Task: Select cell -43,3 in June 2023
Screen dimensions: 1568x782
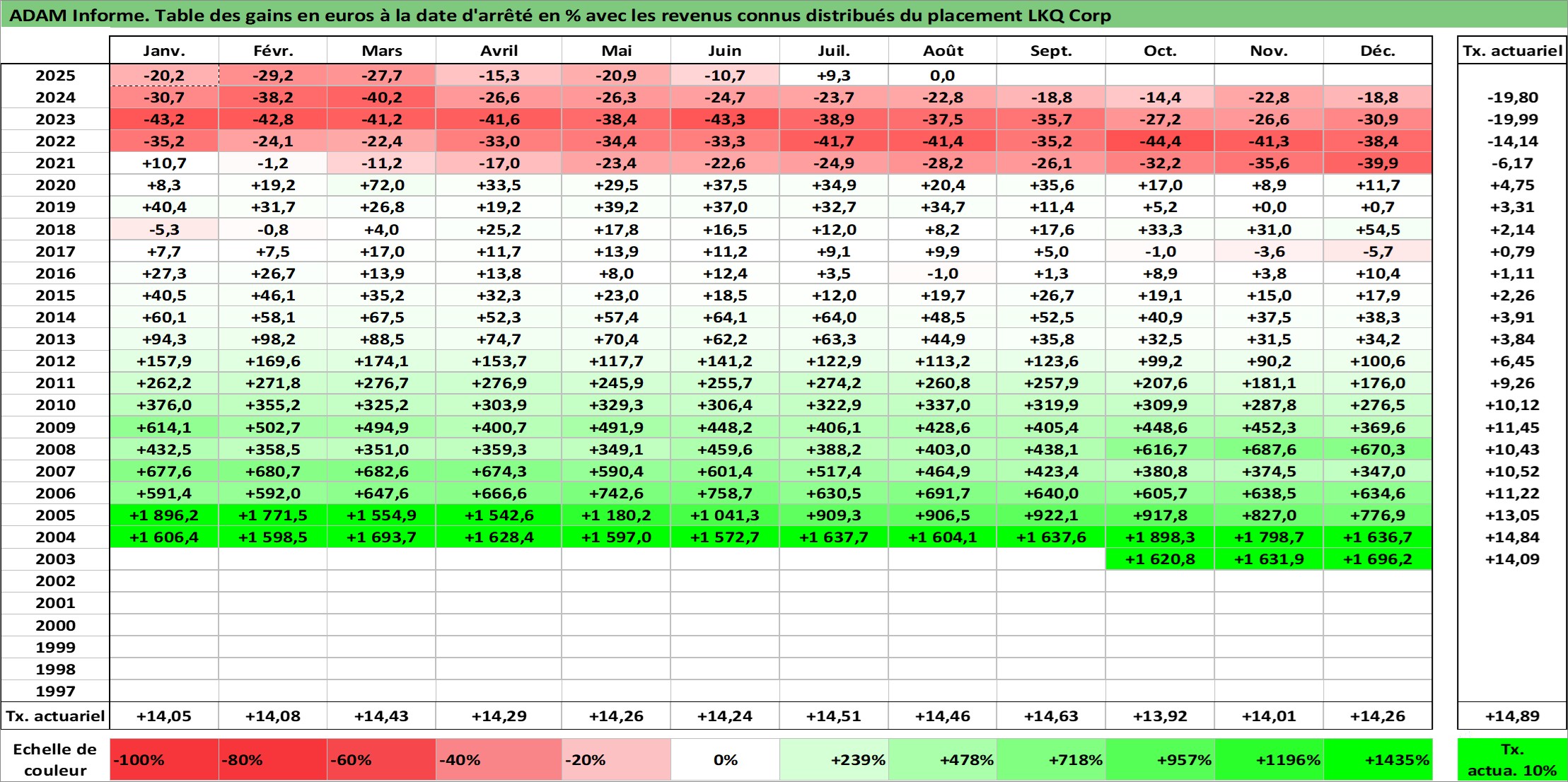Action: coord(725,119)
